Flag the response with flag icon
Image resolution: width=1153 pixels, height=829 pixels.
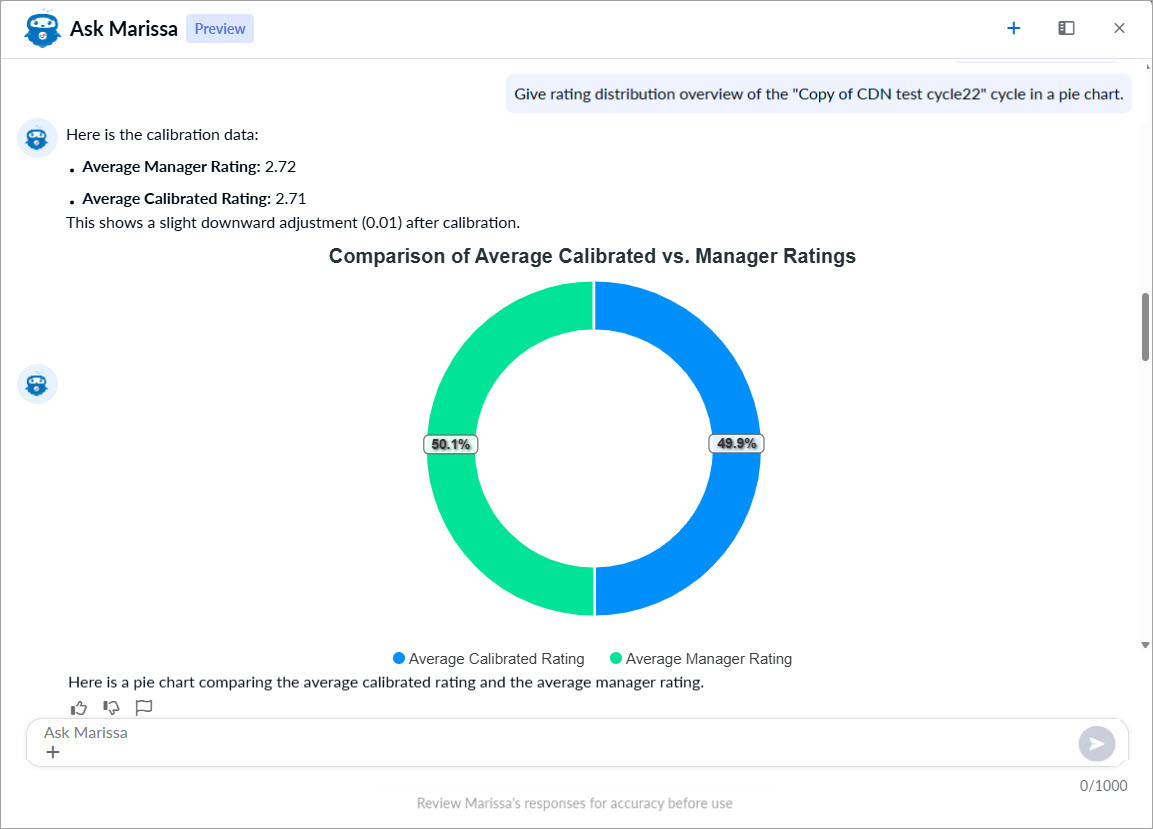143,708
